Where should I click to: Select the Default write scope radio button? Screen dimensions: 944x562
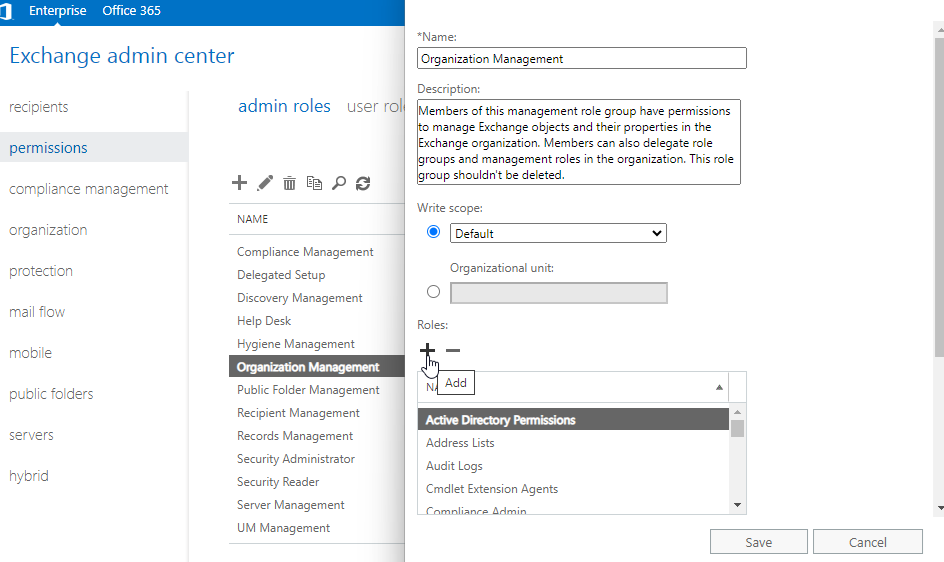pyautogui.click(x=433, y=232)
